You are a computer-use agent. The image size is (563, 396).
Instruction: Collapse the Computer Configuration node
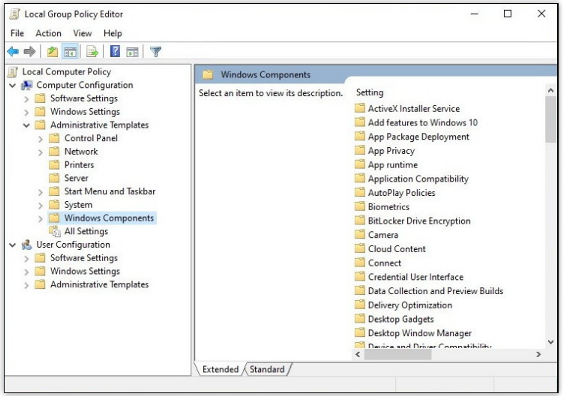[x=13, y=85]
